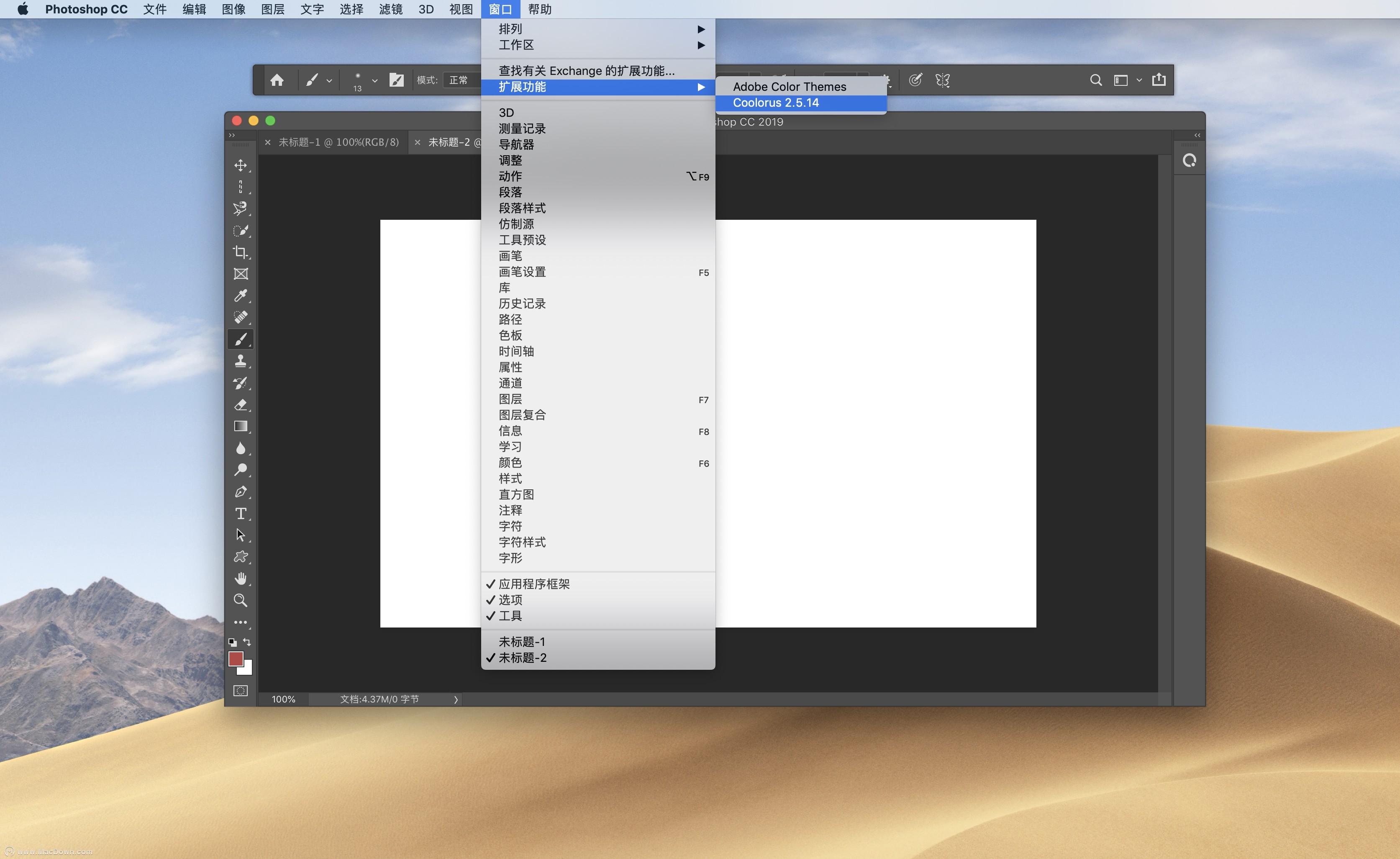Swap foreground and background colors
This screenshot has height=859, width=1400.
(x=247, y=642)
